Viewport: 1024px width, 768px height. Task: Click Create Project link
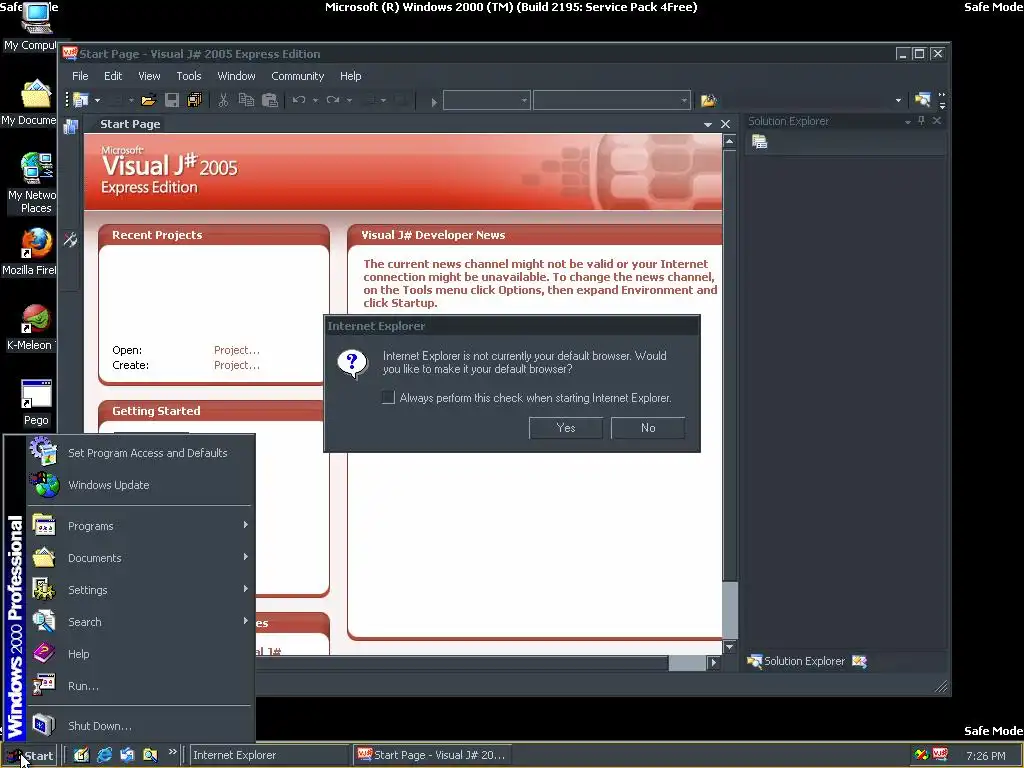[x=237, y=365]
